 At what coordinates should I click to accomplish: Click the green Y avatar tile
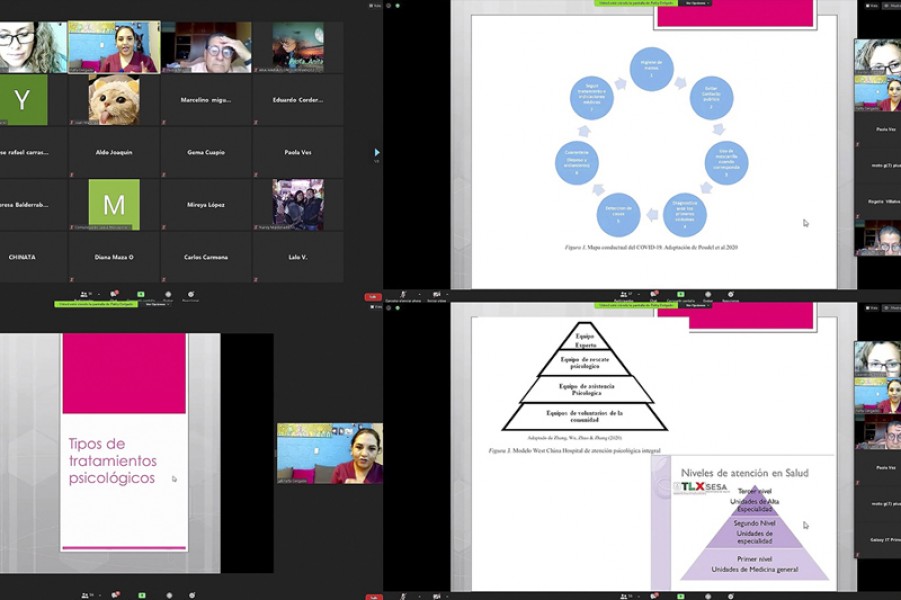(x=23, y=100)
